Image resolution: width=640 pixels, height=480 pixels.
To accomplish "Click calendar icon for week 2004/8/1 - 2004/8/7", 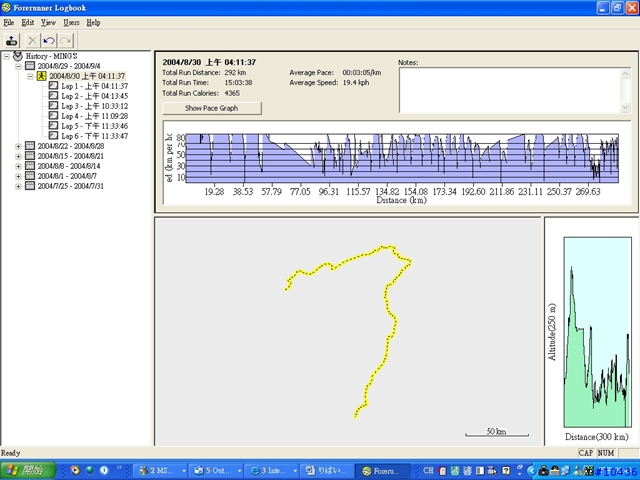I will coord(30,176).
